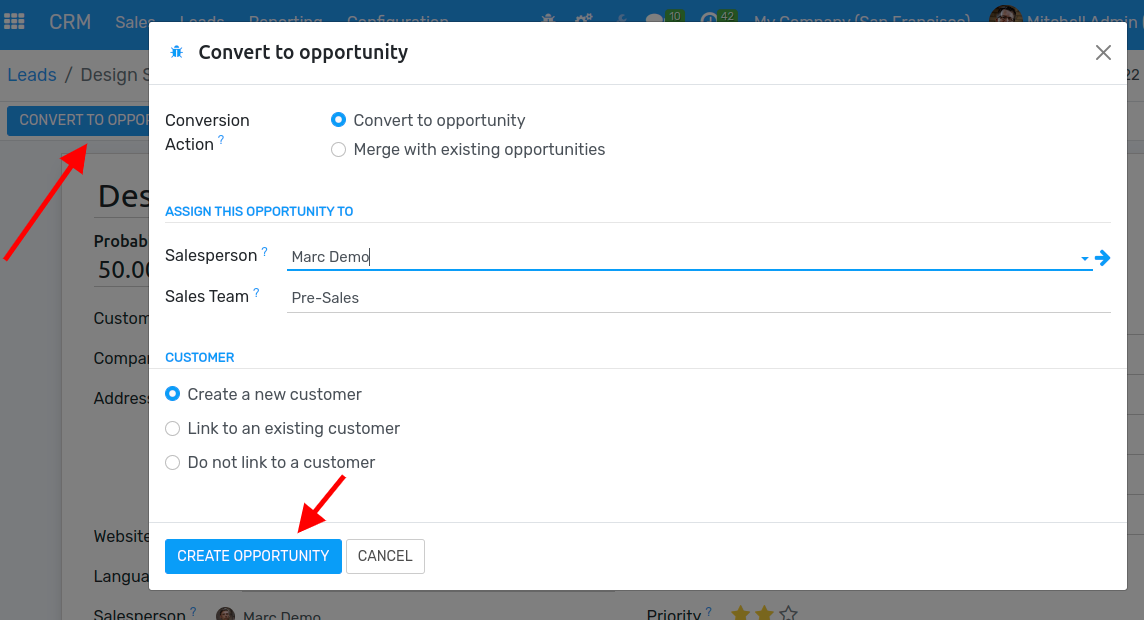Image resolution: width=1144 pixels, height=620 pixels.
Task: Open the Salesperson external link arrow
Action: click(1102, 257)
